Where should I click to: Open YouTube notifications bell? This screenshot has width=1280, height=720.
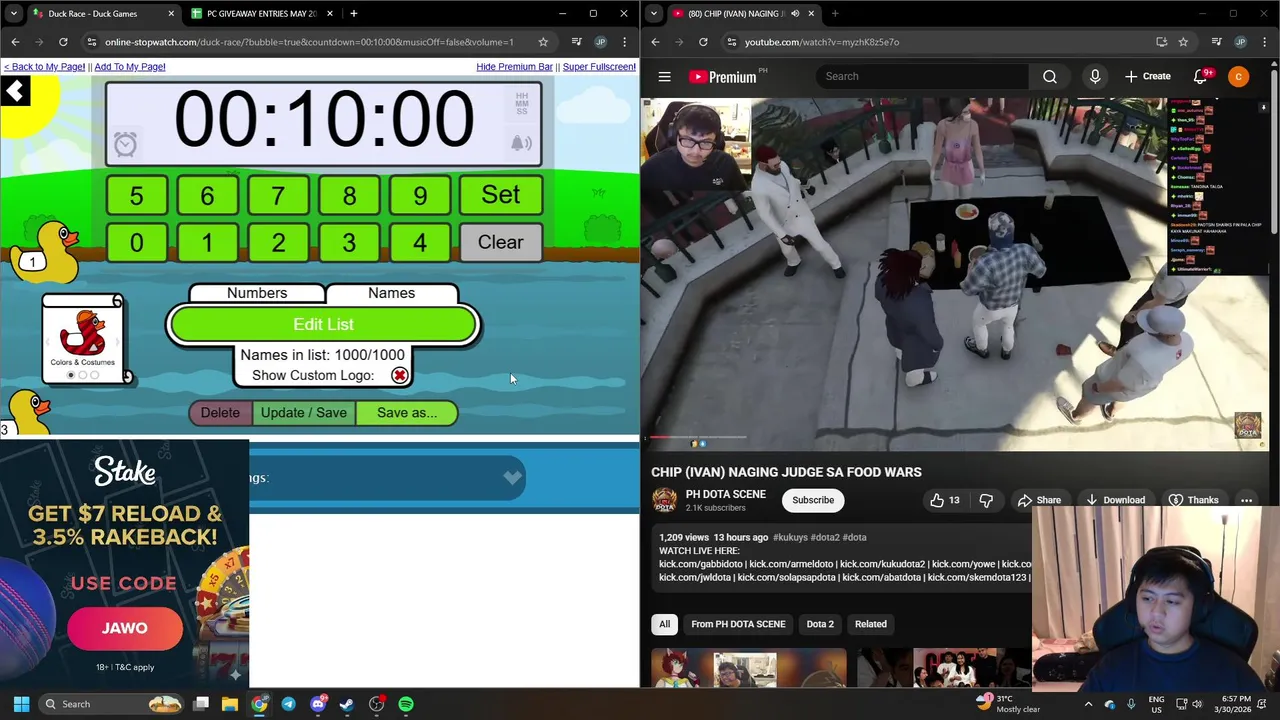coord(1201,76)
